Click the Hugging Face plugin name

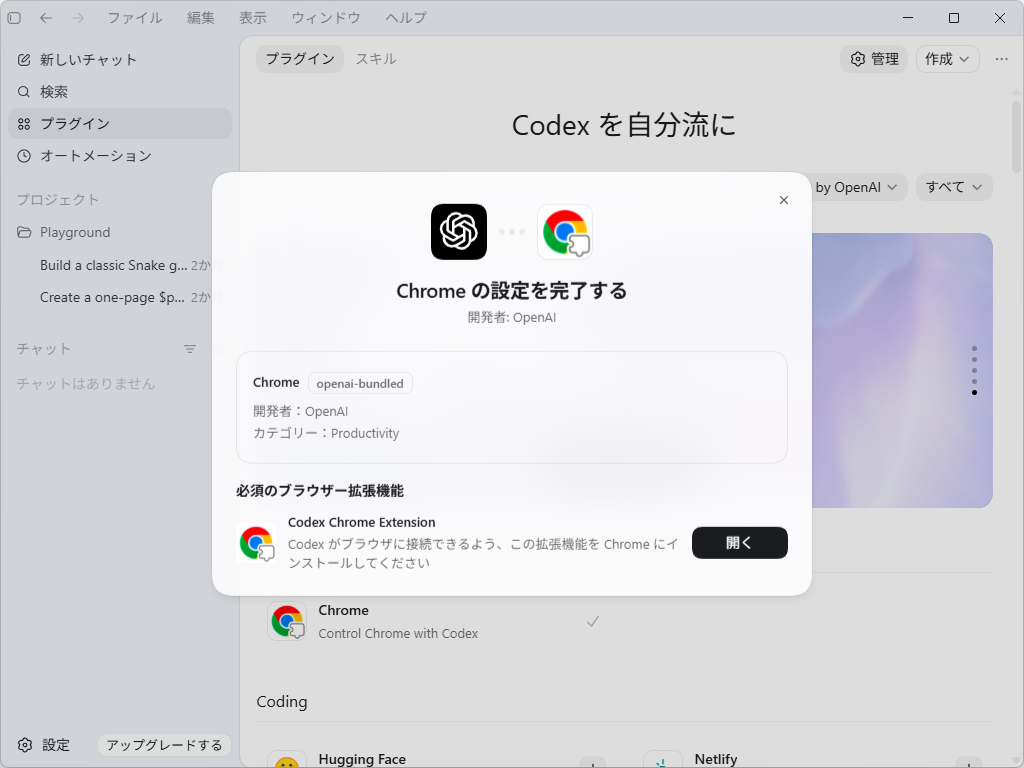point(362,759)
